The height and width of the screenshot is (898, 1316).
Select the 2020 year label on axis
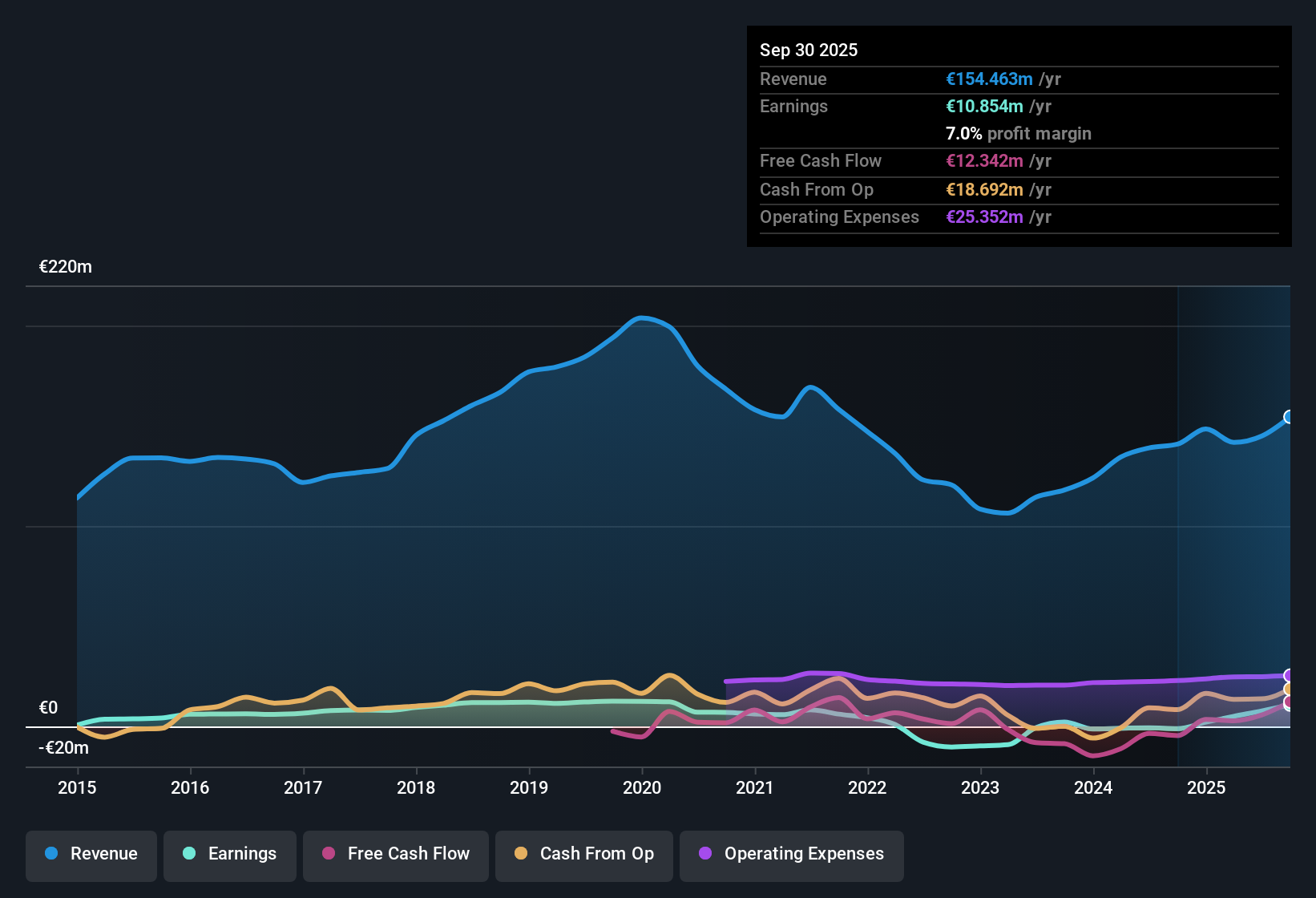pos(642,788)
